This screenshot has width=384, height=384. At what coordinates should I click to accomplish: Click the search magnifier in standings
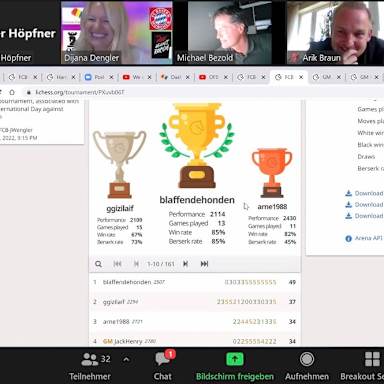[x=98, y=264]
